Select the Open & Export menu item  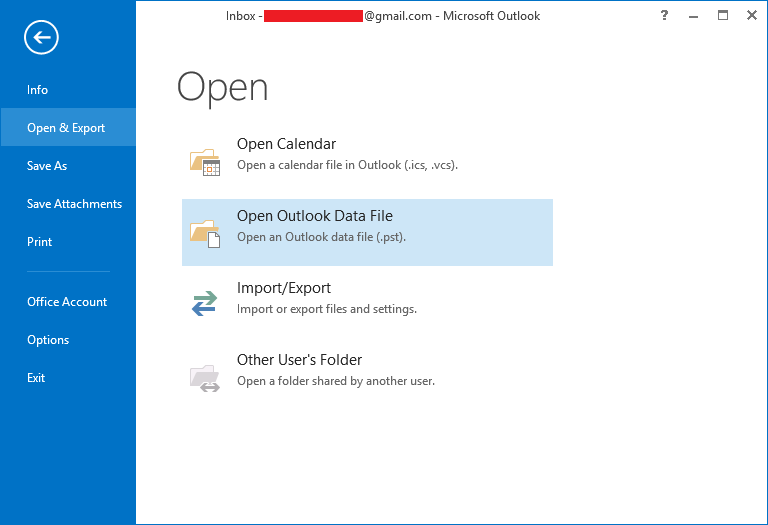[x=68, y=127]
